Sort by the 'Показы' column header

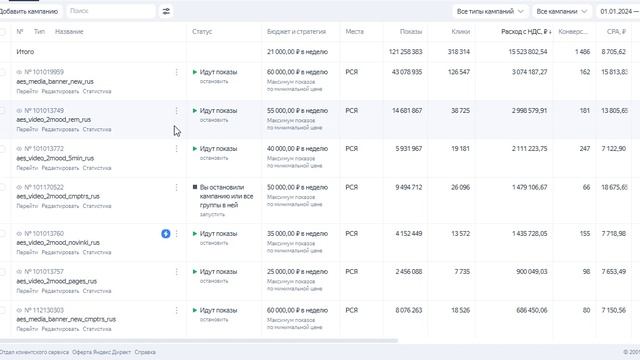(x=411, y=32)
